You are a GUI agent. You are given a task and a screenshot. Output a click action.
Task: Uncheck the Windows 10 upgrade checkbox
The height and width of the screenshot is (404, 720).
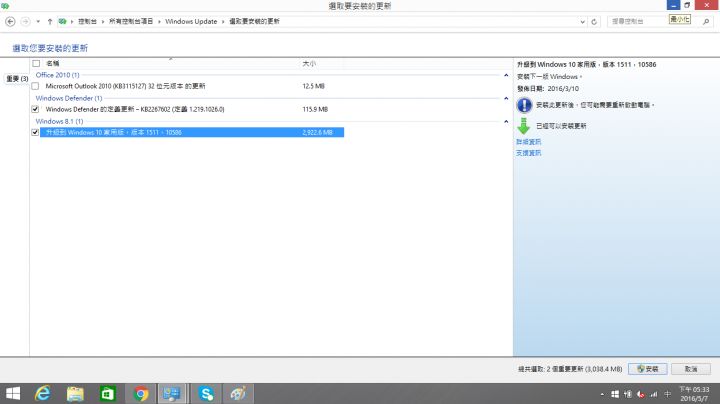click(35, 132)
